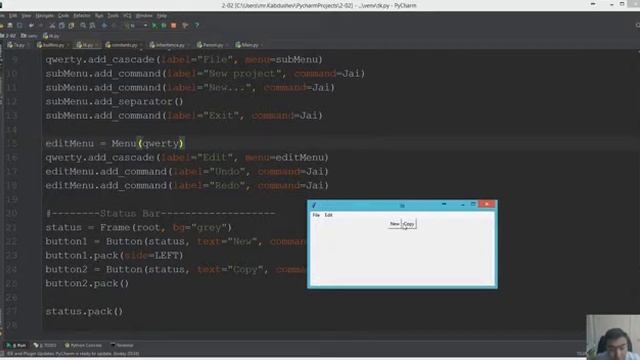640x360 pixels.
Task: Open the TODO tool window
Action: (x=45, y=345)
